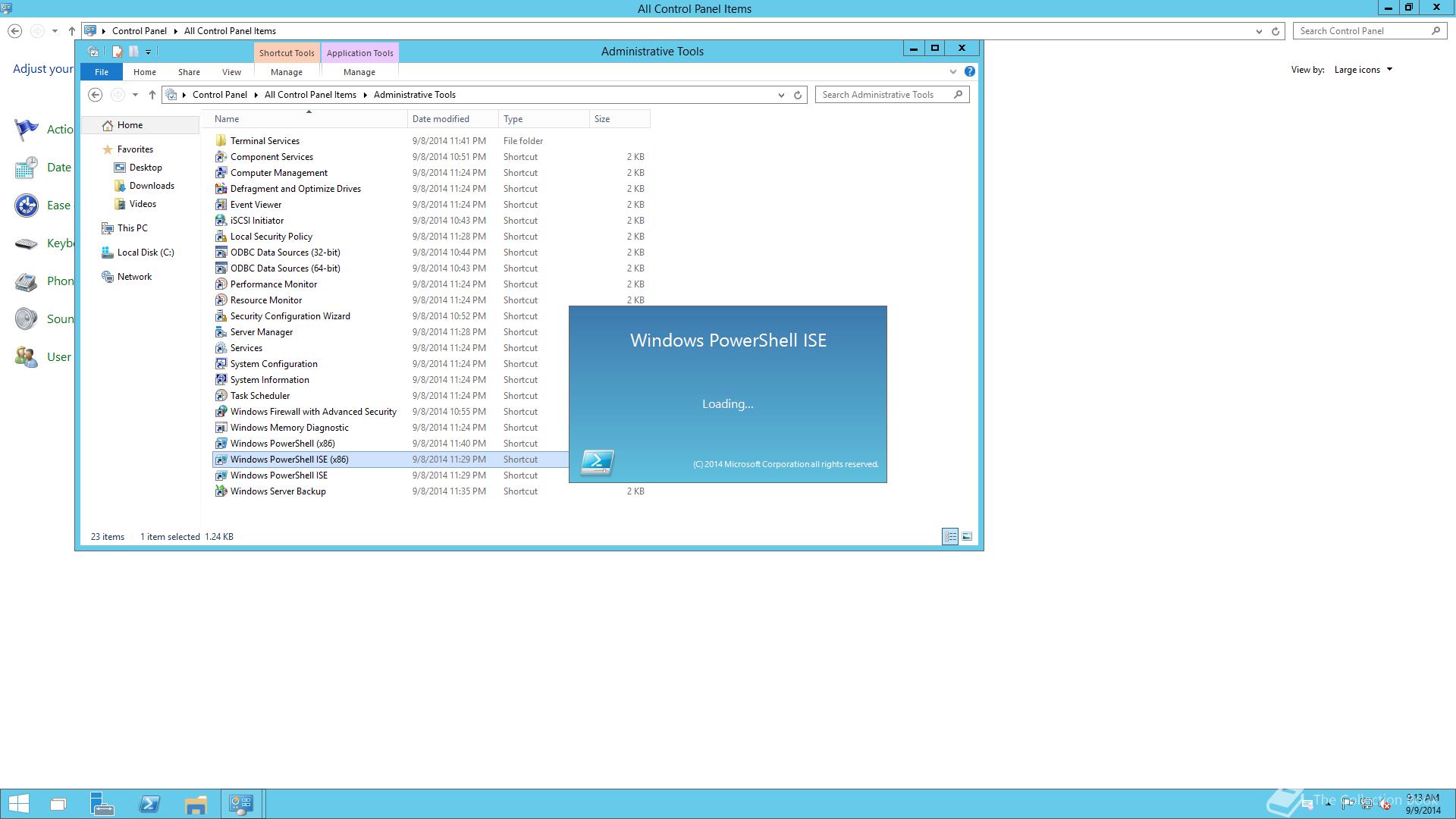Select the Local Security Policy icon

[x=221, y=237]
